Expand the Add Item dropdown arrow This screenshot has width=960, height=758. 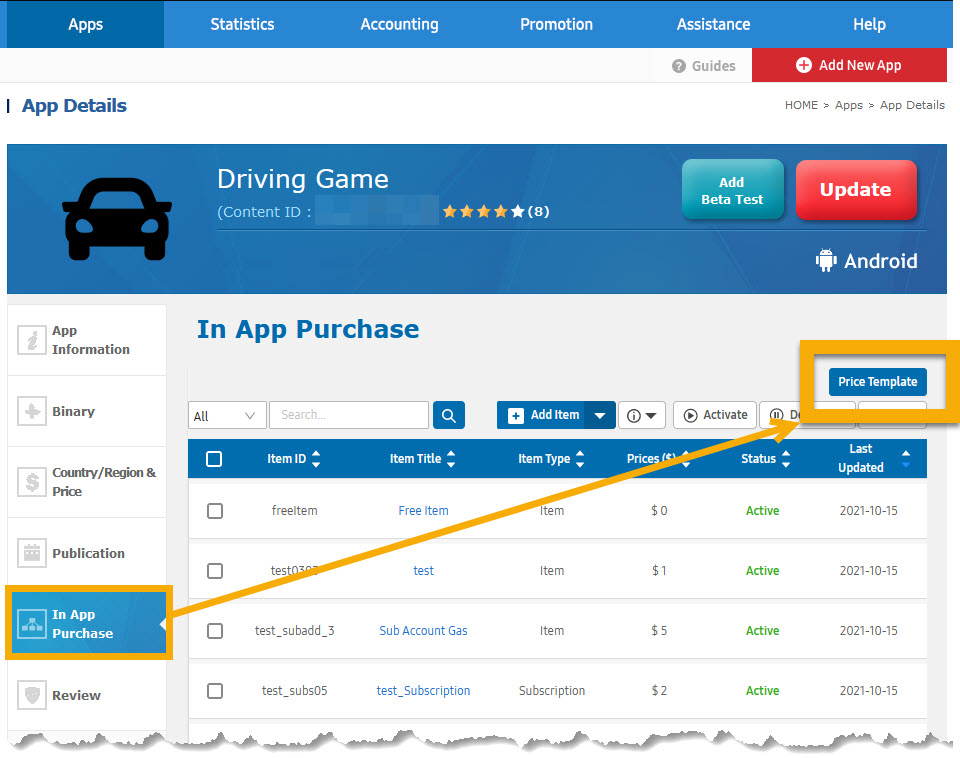tap(600, 415)
